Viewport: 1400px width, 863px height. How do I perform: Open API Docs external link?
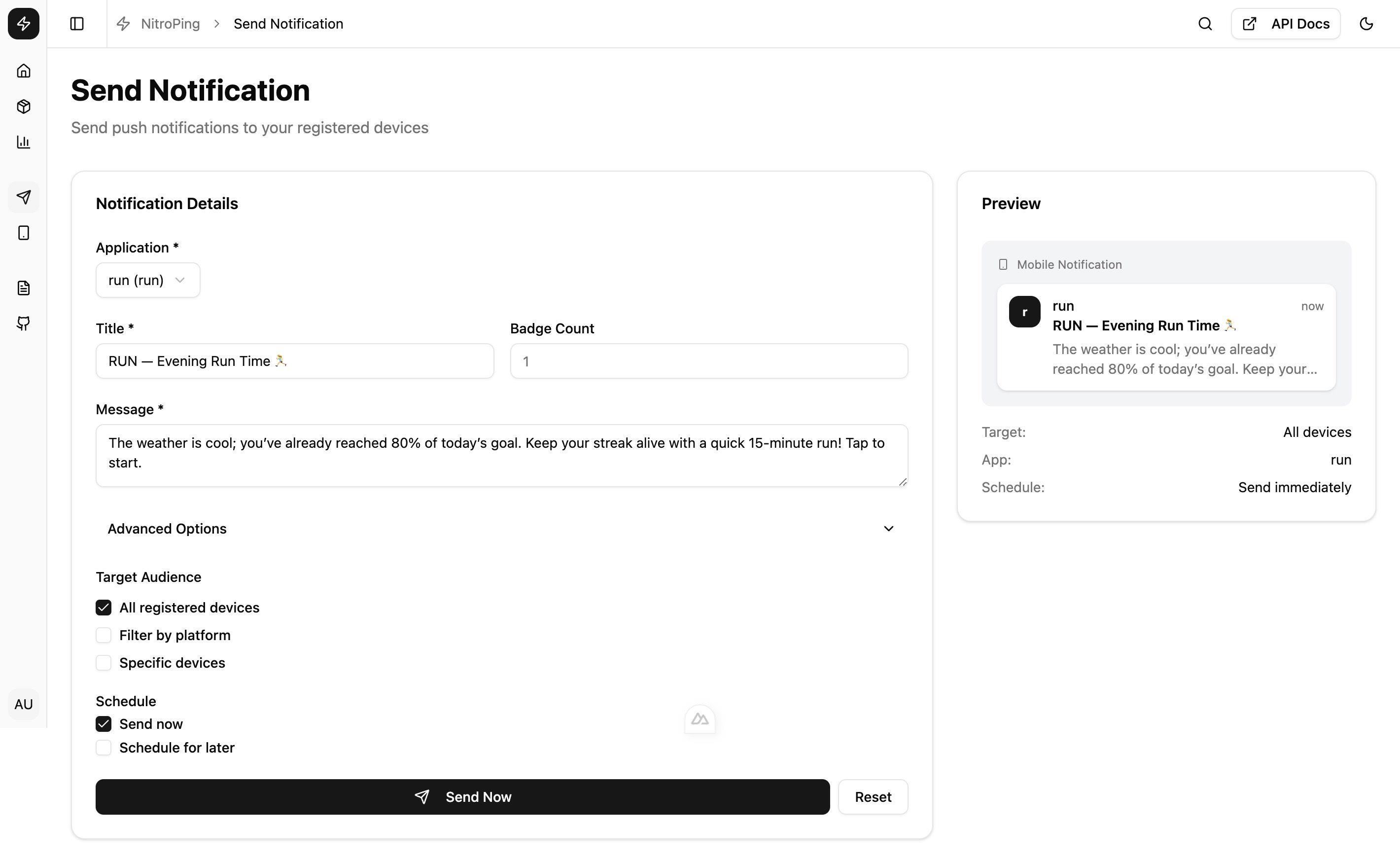[1285, 23]
